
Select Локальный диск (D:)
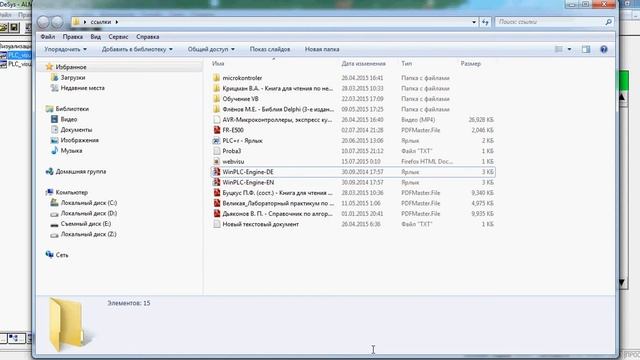(x=89, y=213)
